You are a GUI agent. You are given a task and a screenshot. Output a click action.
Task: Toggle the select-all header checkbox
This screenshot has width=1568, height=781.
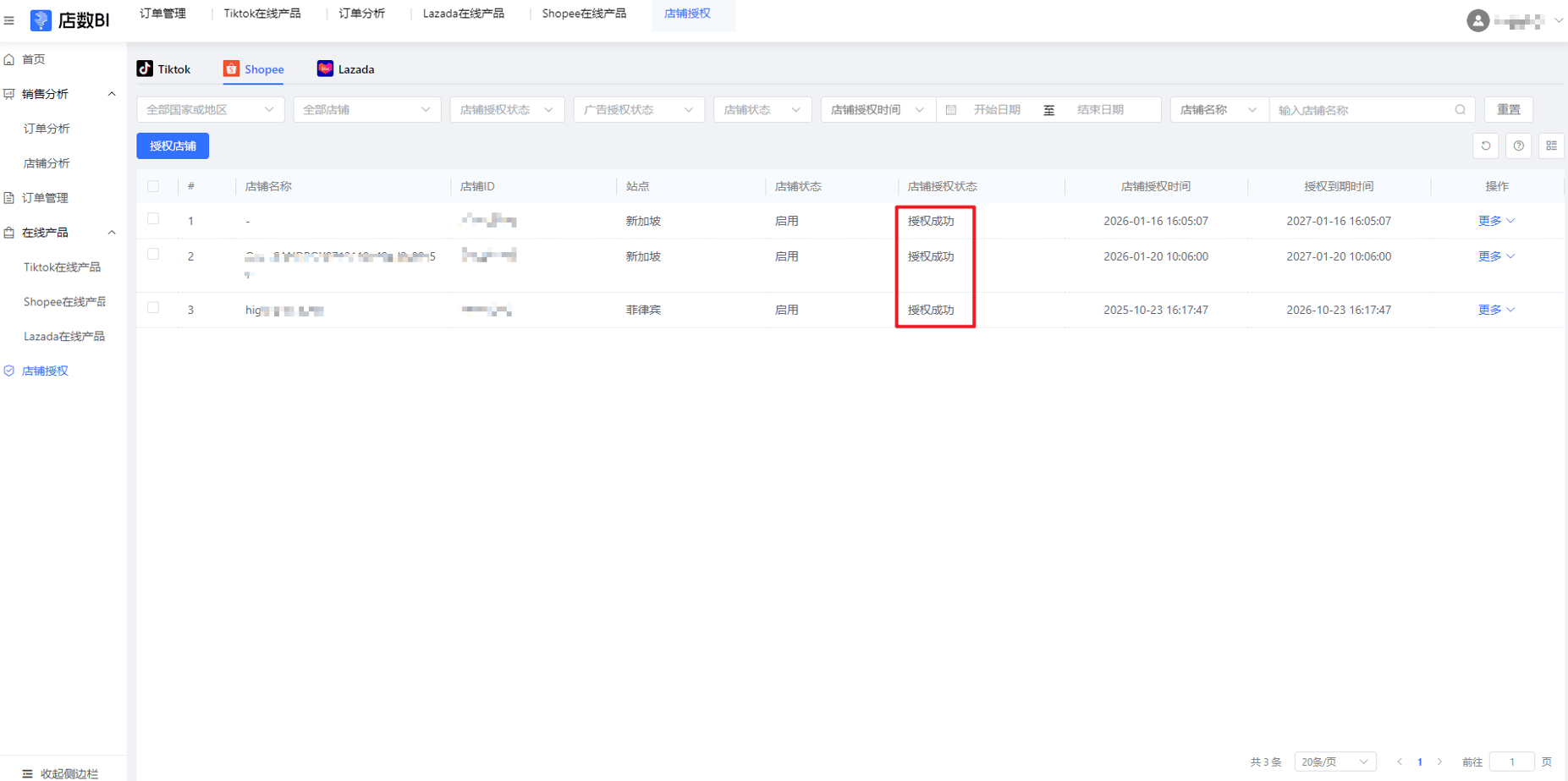(x=153, y=186)
